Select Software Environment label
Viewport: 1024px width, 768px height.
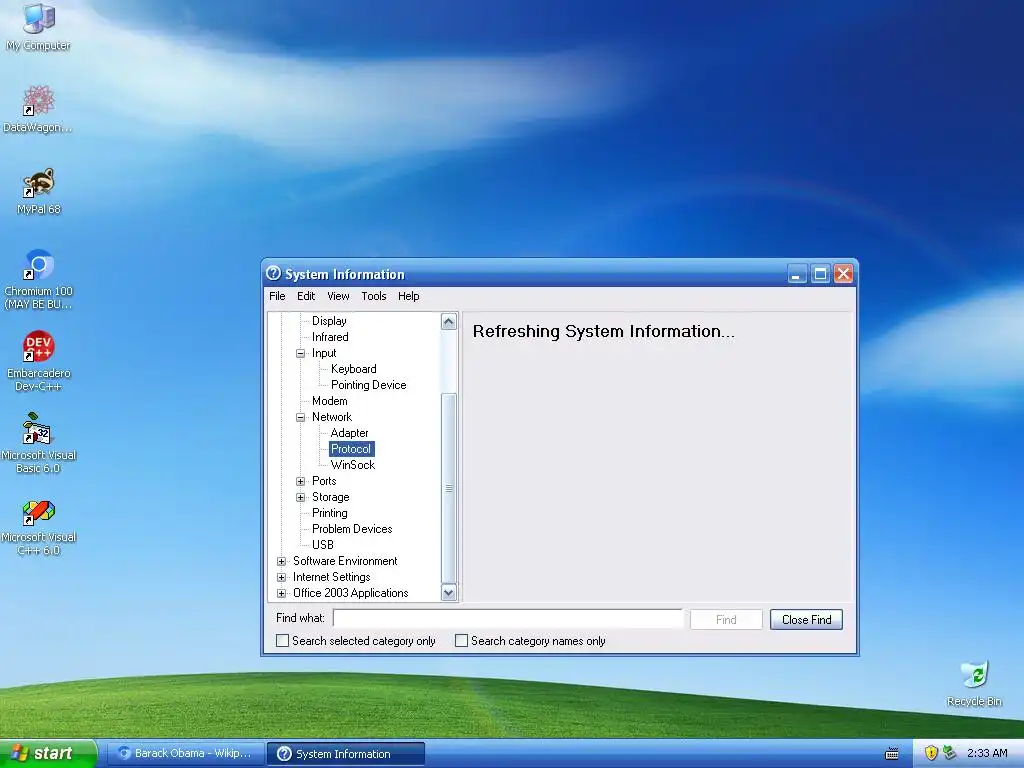tap(345, 562)
